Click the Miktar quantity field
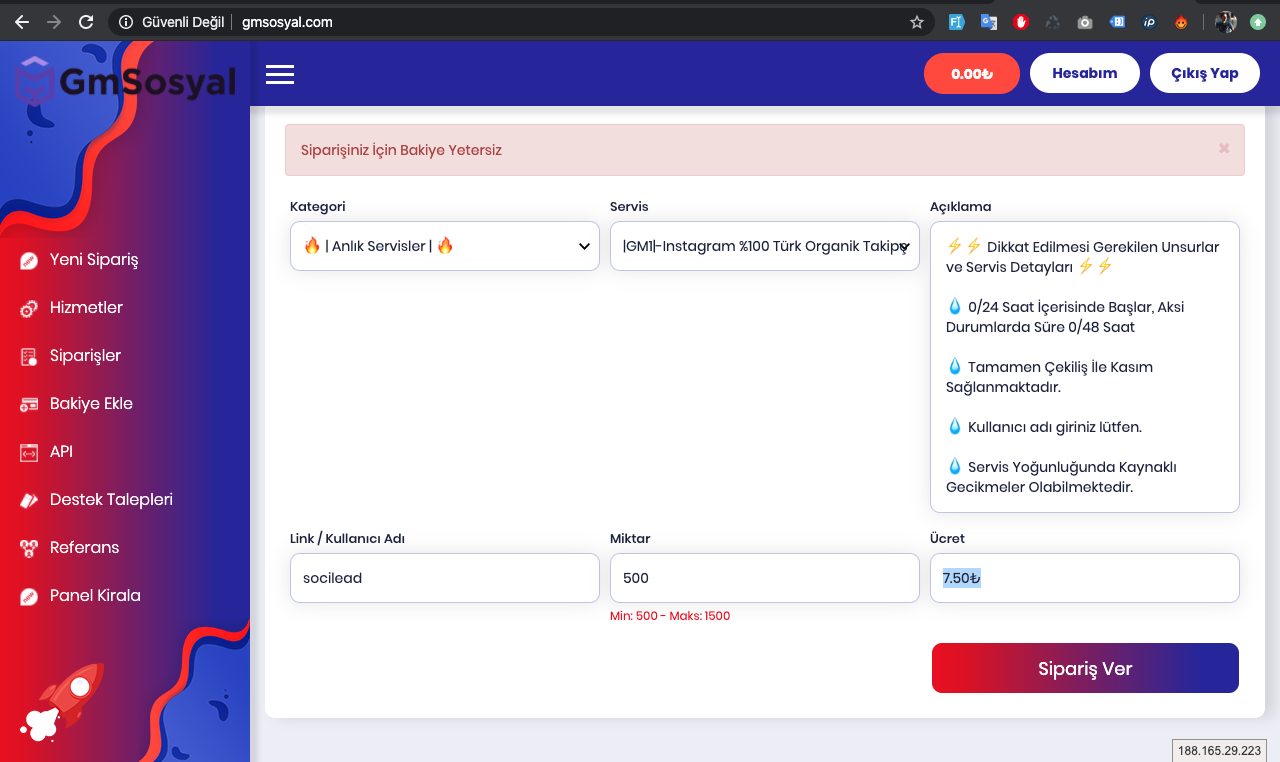Viewport: 1280px width, 762px height. [765, 578]
